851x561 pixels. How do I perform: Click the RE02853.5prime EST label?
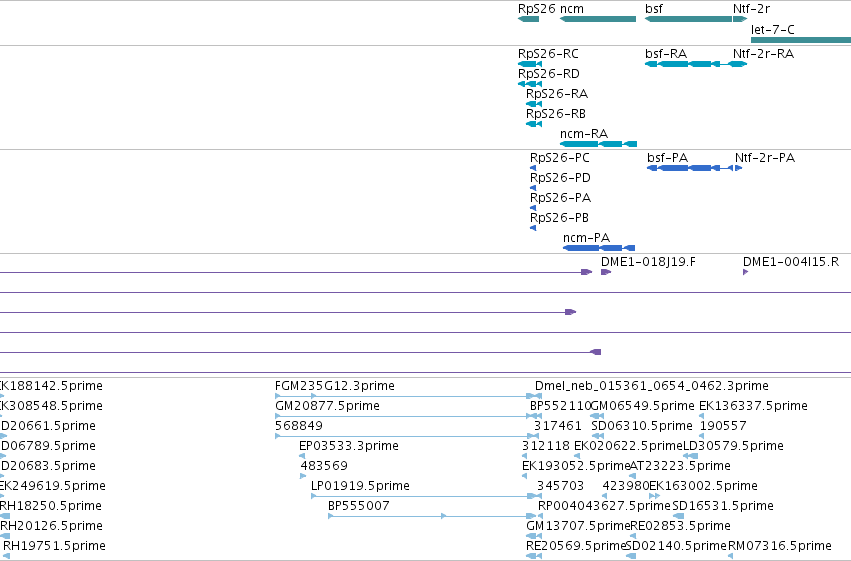681,526
